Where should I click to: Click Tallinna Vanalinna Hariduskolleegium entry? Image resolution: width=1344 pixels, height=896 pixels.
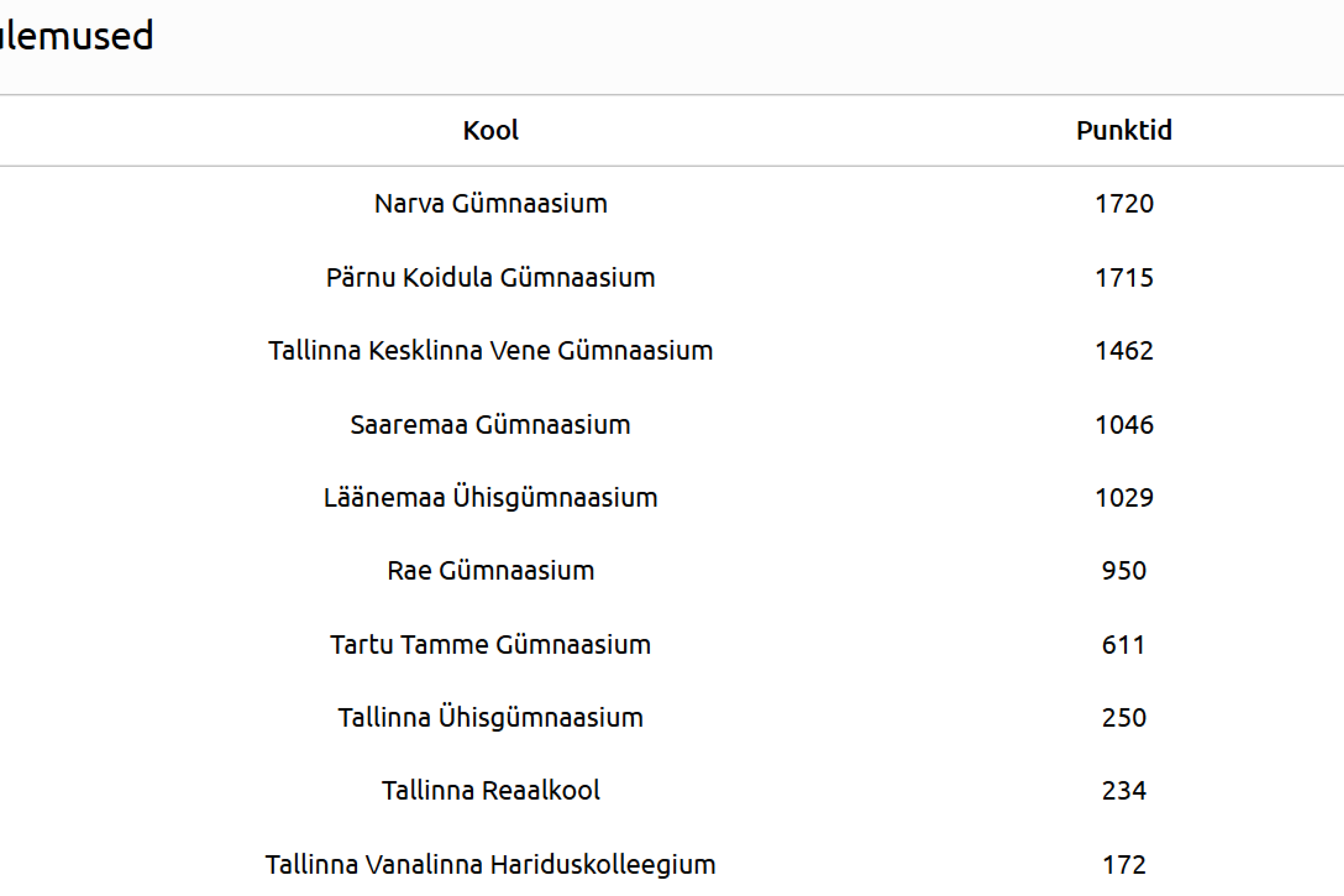coord(490,865)
